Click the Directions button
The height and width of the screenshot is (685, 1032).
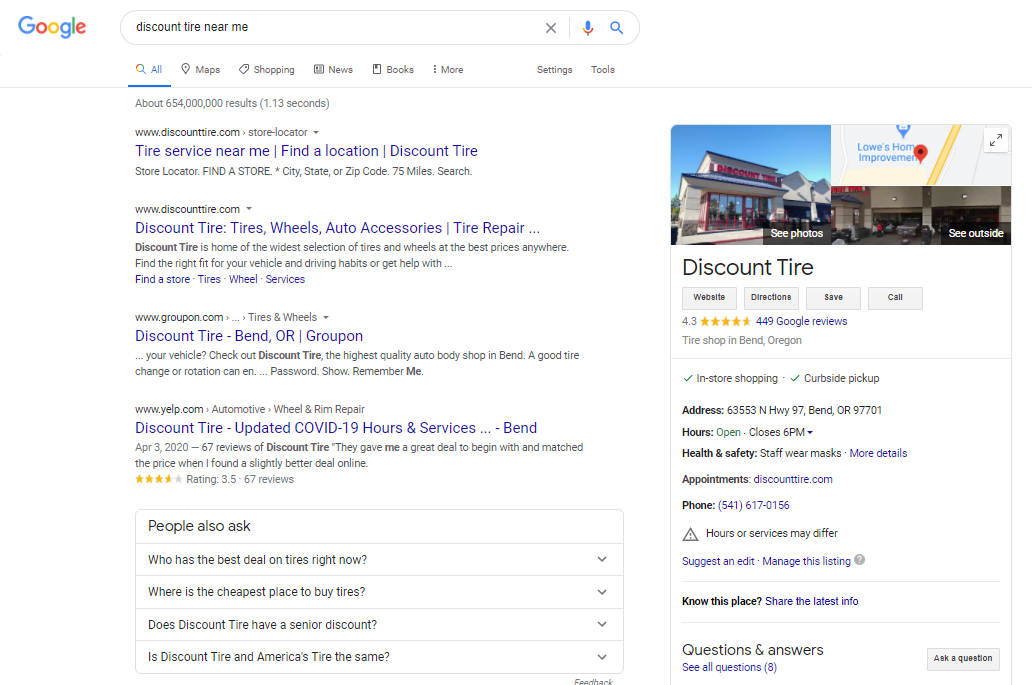(x=771, y=297)
